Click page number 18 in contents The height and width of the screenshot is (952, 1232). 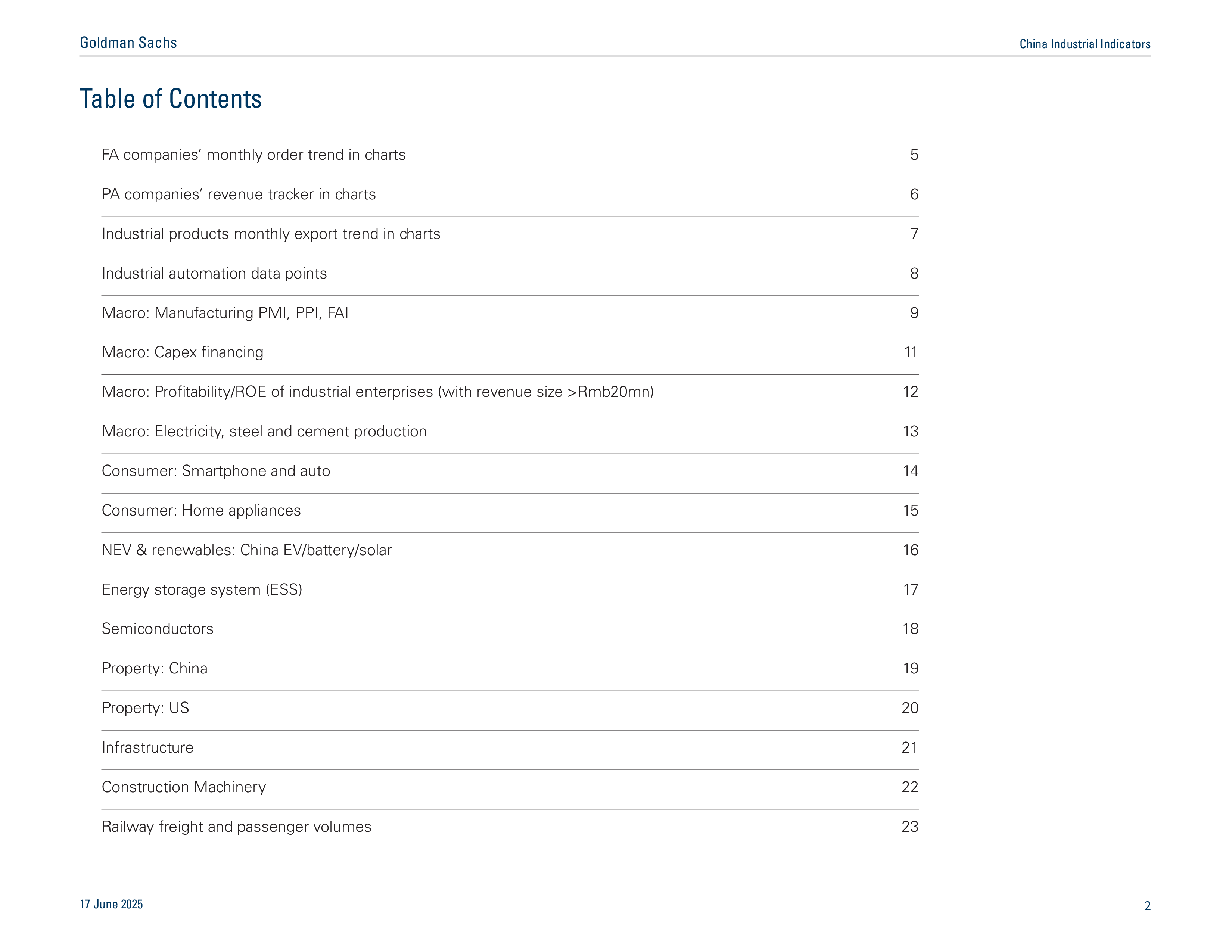[911, 628]
